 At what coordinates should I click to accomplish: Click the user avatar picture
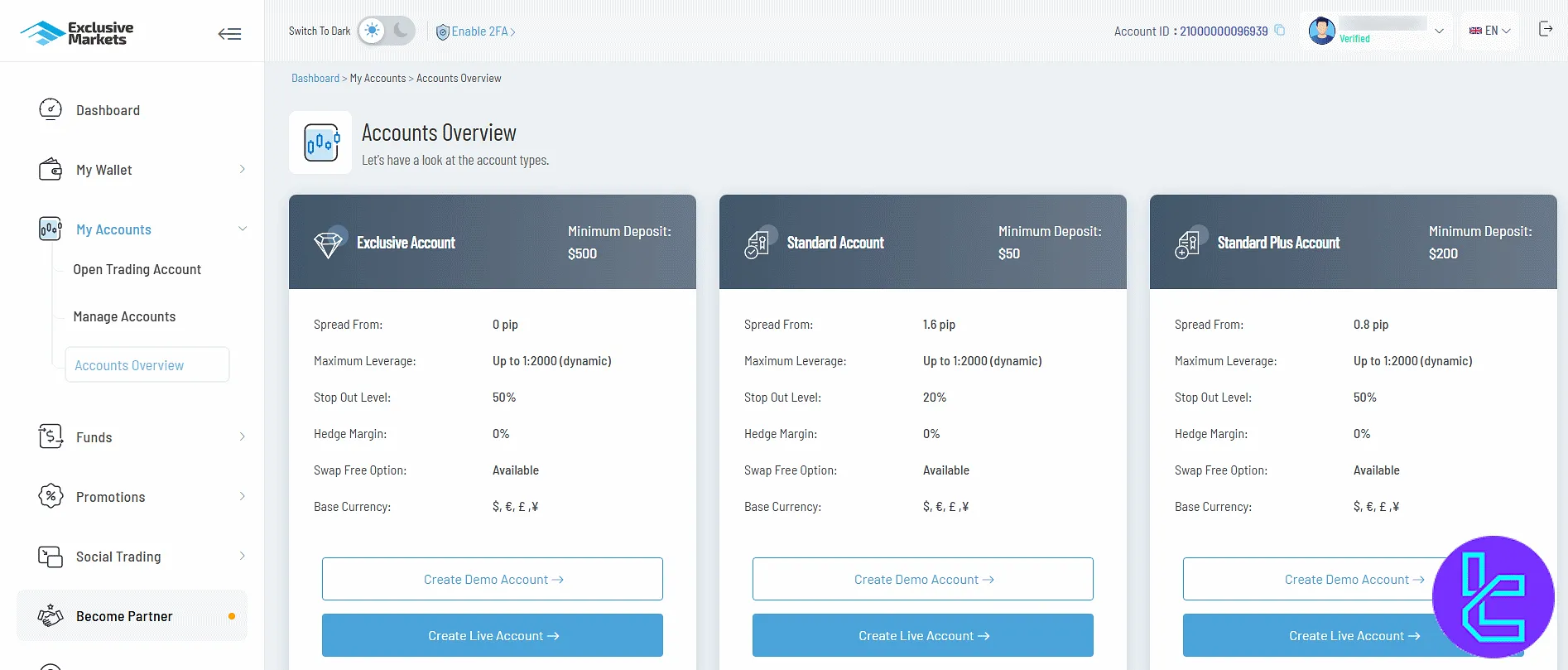coord(1321,31)
